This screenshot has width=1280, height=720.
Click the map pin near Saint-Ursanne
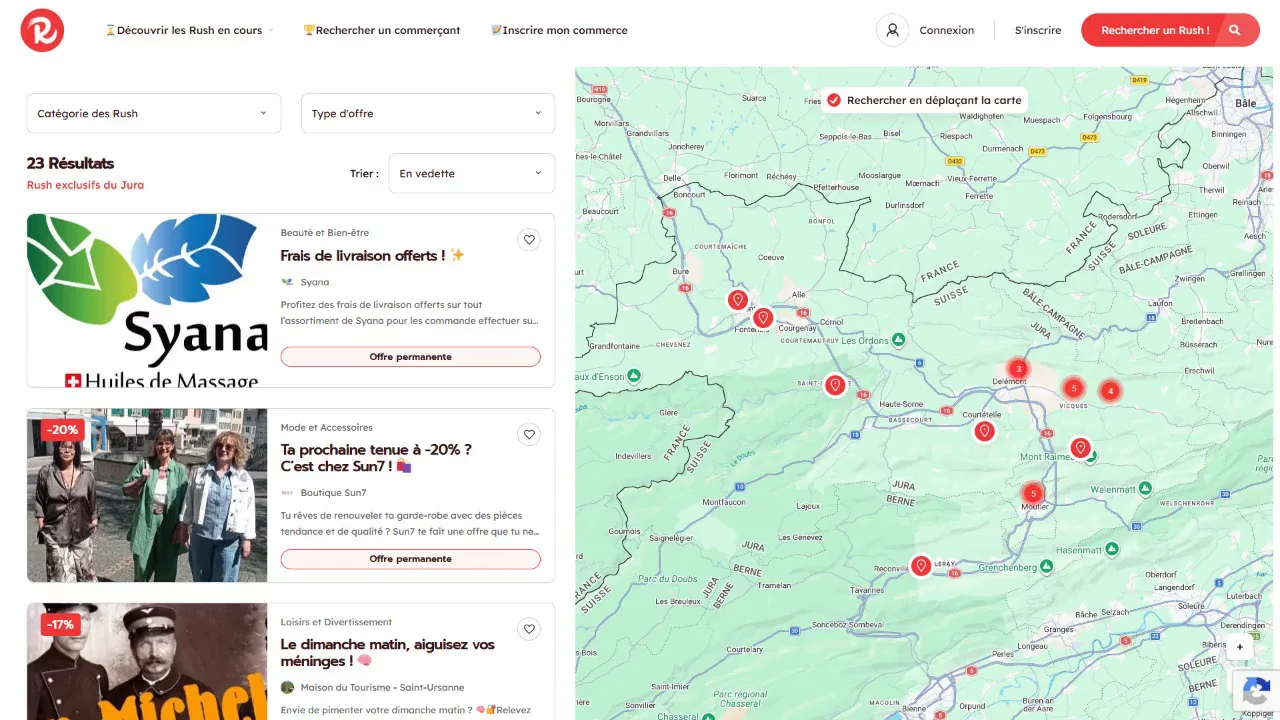pyautogui.click(x=835, y=384)
